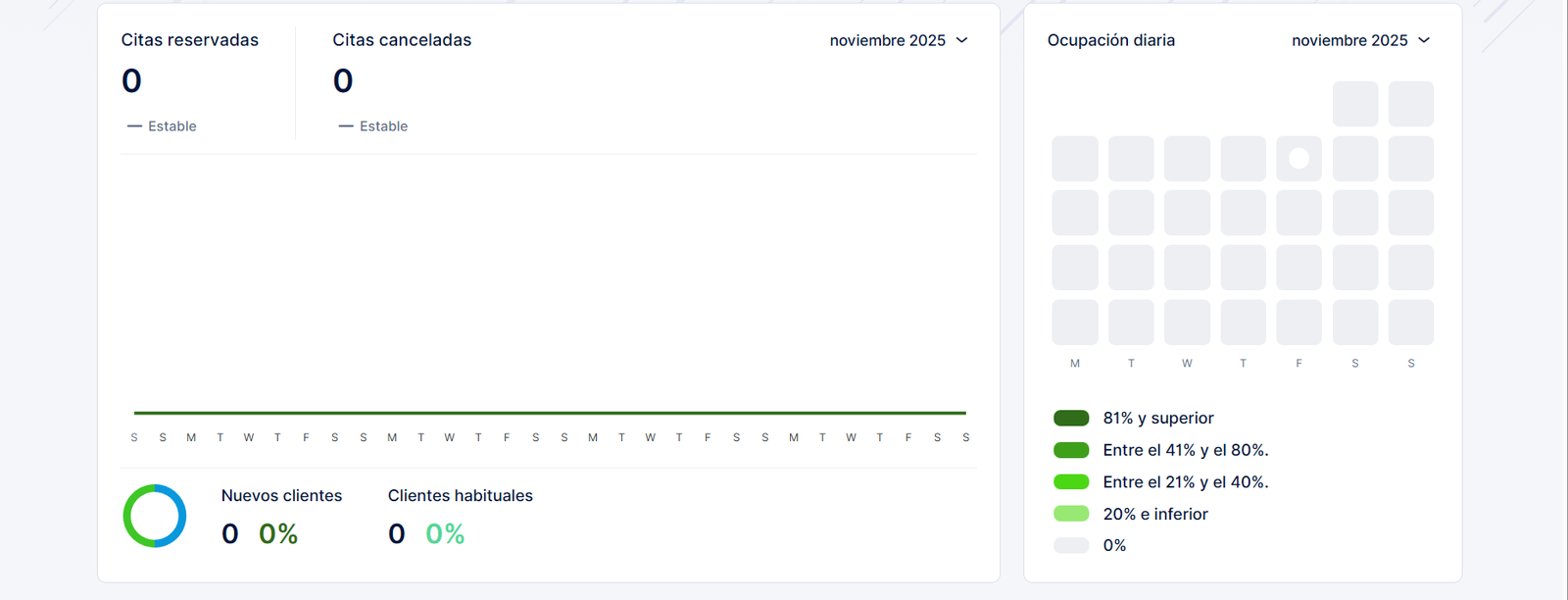Click the Estable trend dash under Citas canceladas
Screen dimensions: 1568x600
click(x=346, y=126)
